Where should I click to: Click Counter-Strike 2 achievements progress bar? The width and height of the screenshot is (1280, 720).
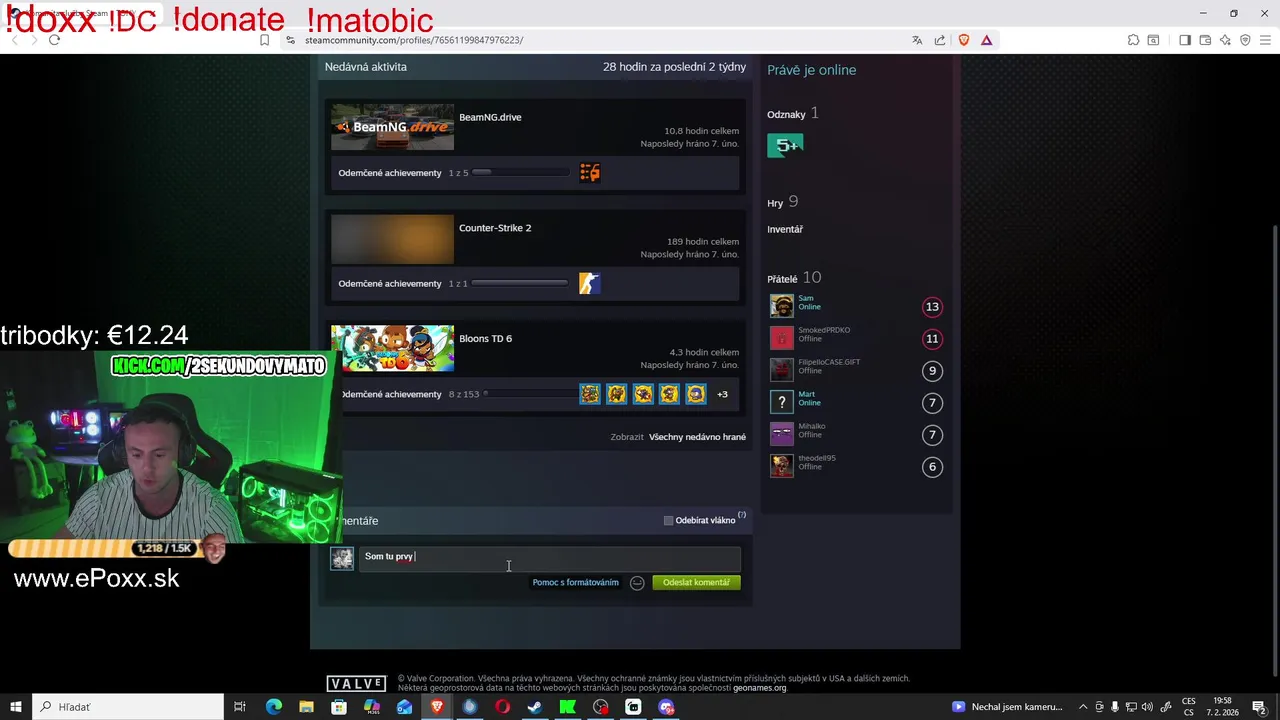click(520, 284)
